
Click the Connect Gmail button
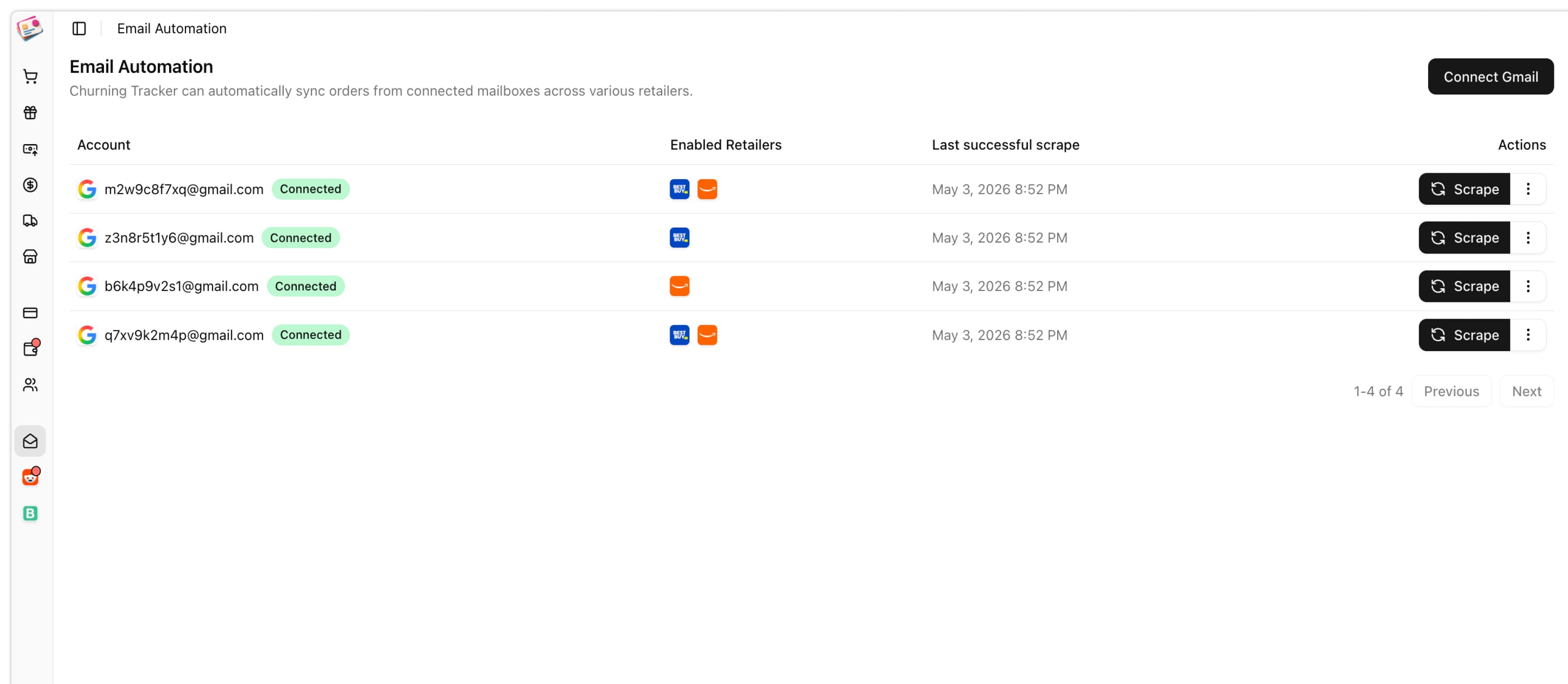(x=1490, y=77)
